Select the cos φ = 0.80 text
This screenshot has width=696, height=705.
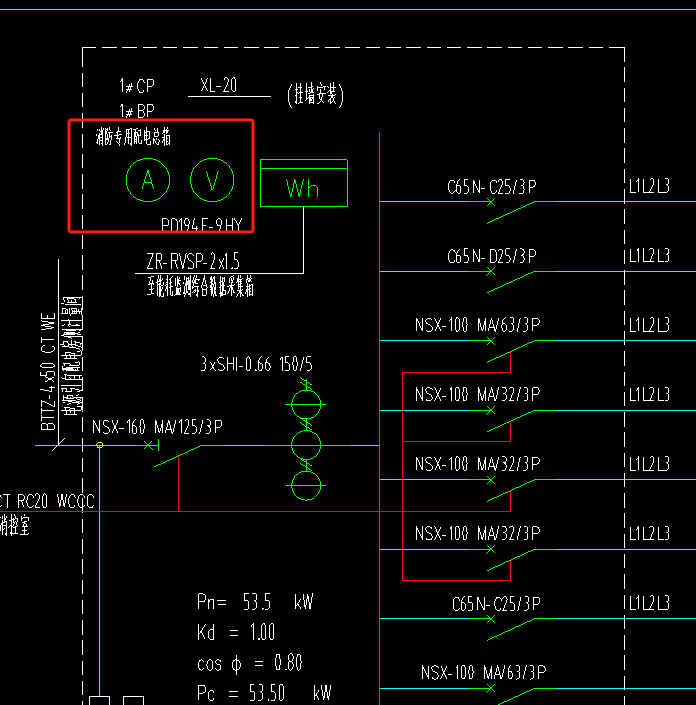(x=250, y=663)
